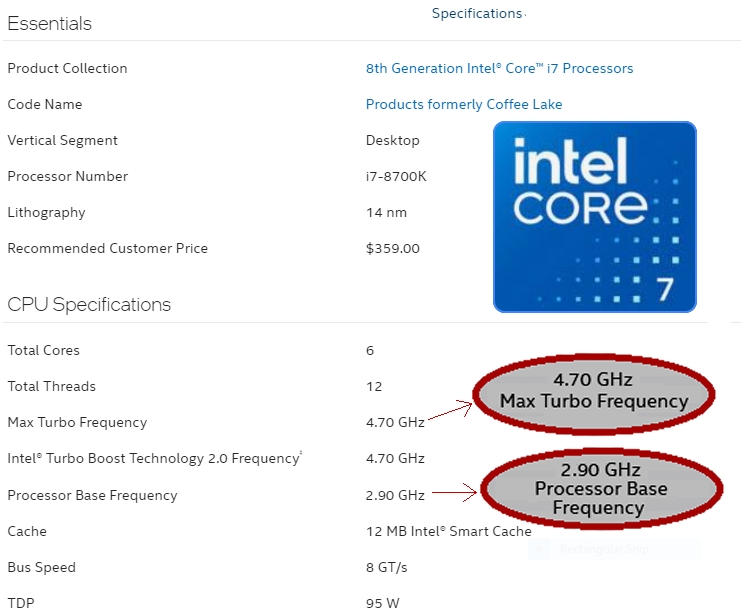Click the i7-8700K processor number value
The image size is (741, 615).
(396, 176)
